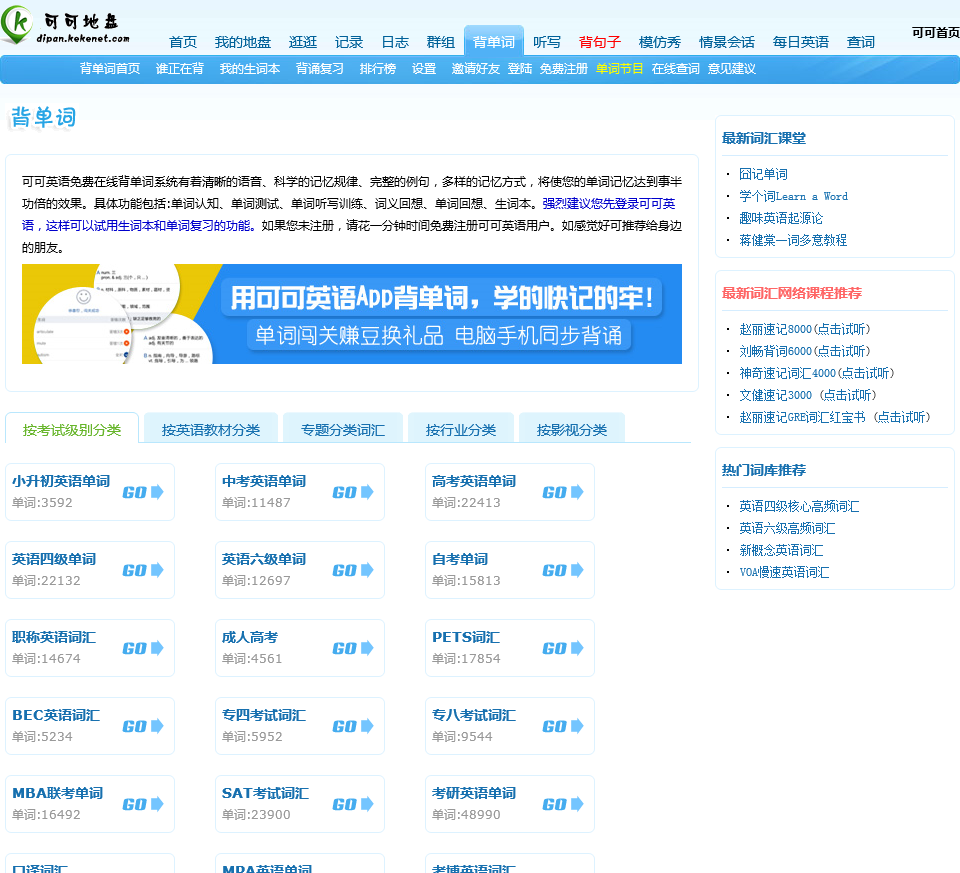Click 意见建议 in the submenu
Screen dimensions: 960x873
(x=732, y=69)
